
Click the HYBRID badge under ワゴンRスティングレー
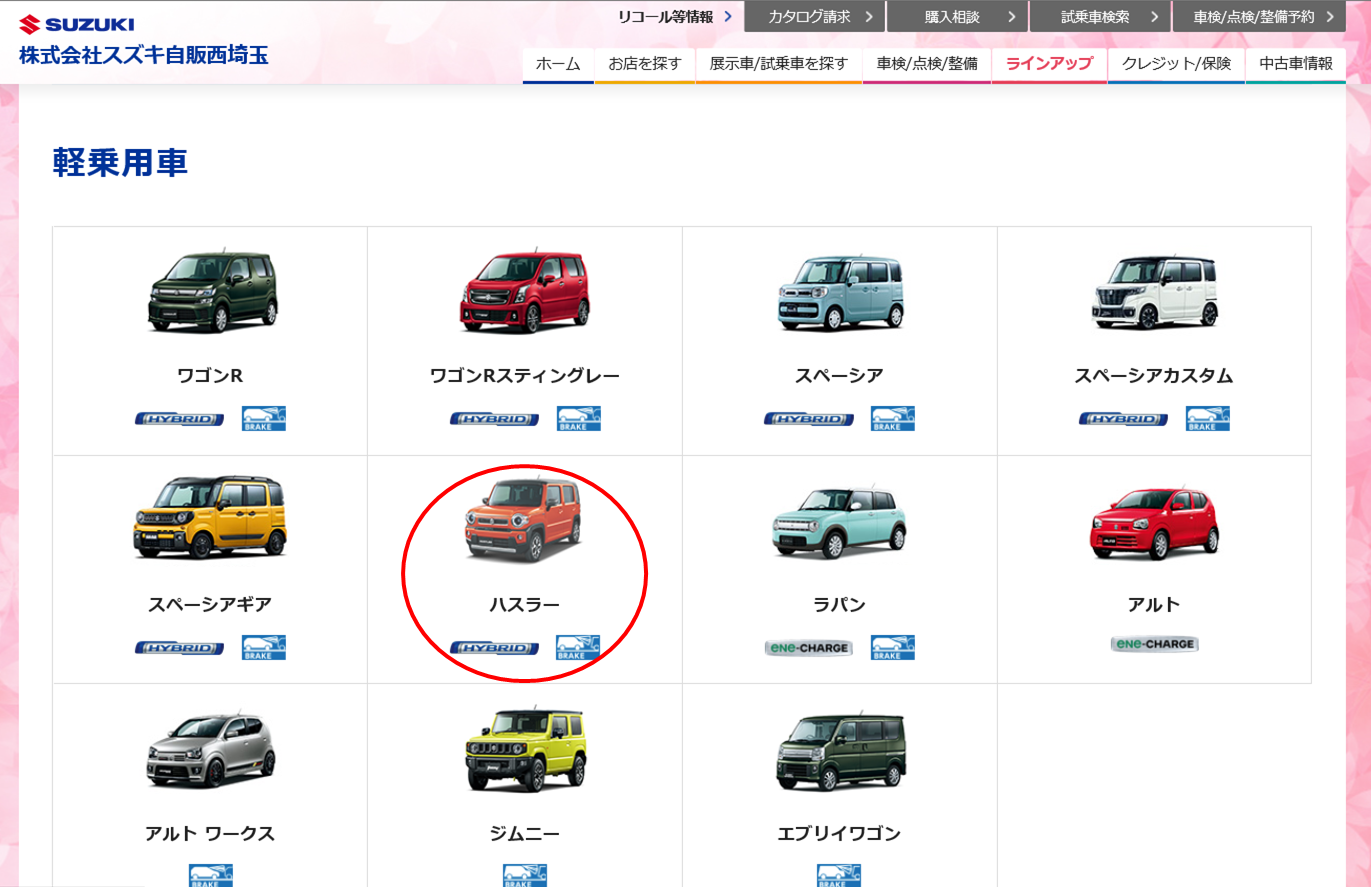495,419
